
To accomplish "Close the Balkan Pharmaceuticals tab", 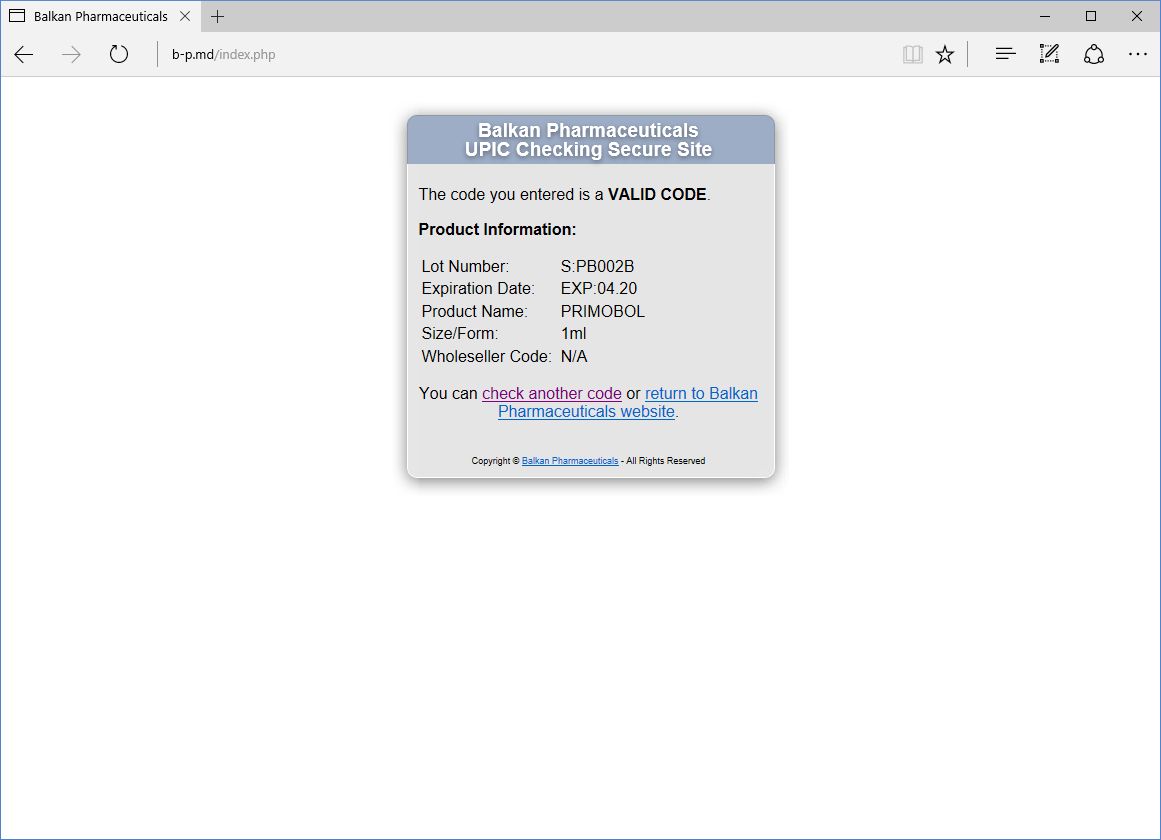I will pyautogui.click(x=185, y=16).
